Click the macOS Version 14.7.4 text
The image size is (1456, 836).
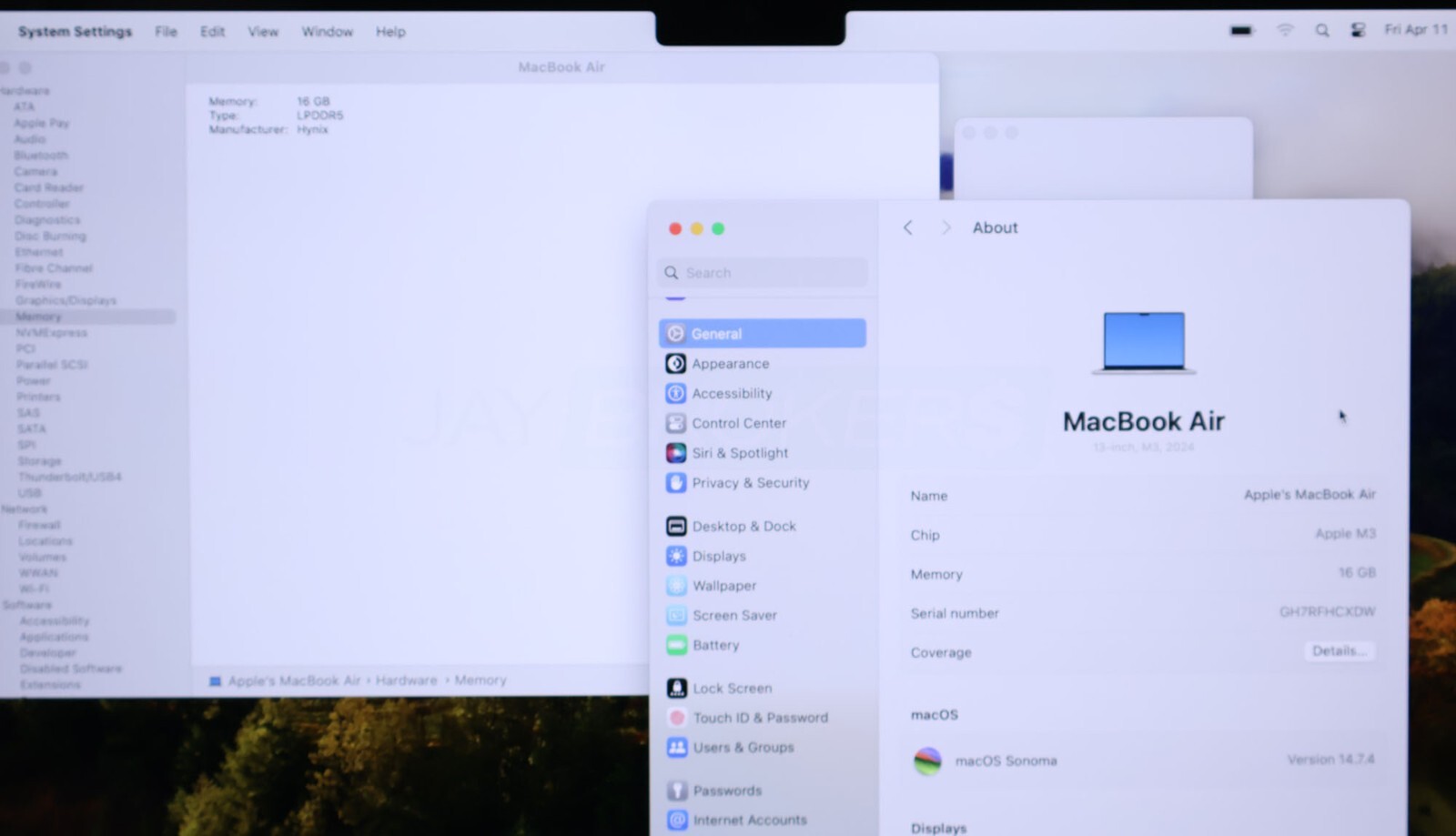click(x=1330, y=759)
